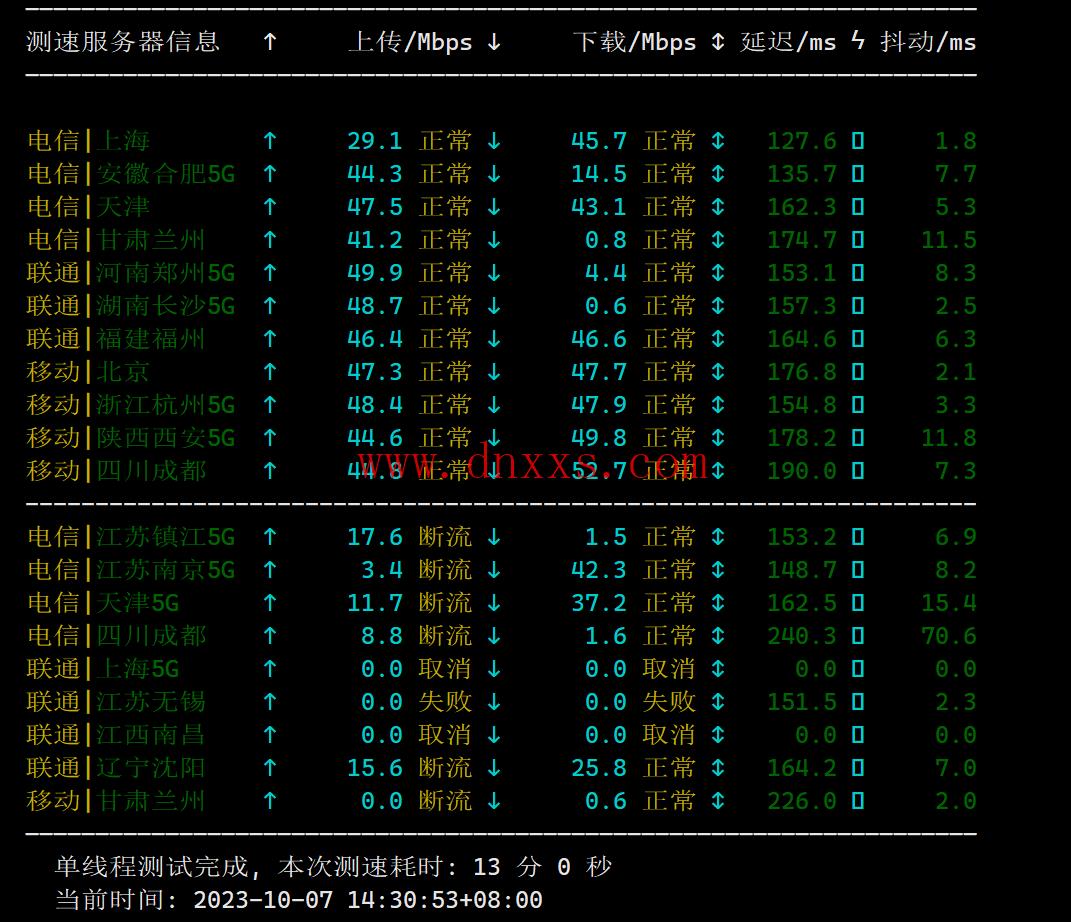The image size is (1071, 922).
Task: Select the 测速服务器信息 column header
Action: click(x=123, y=42)
